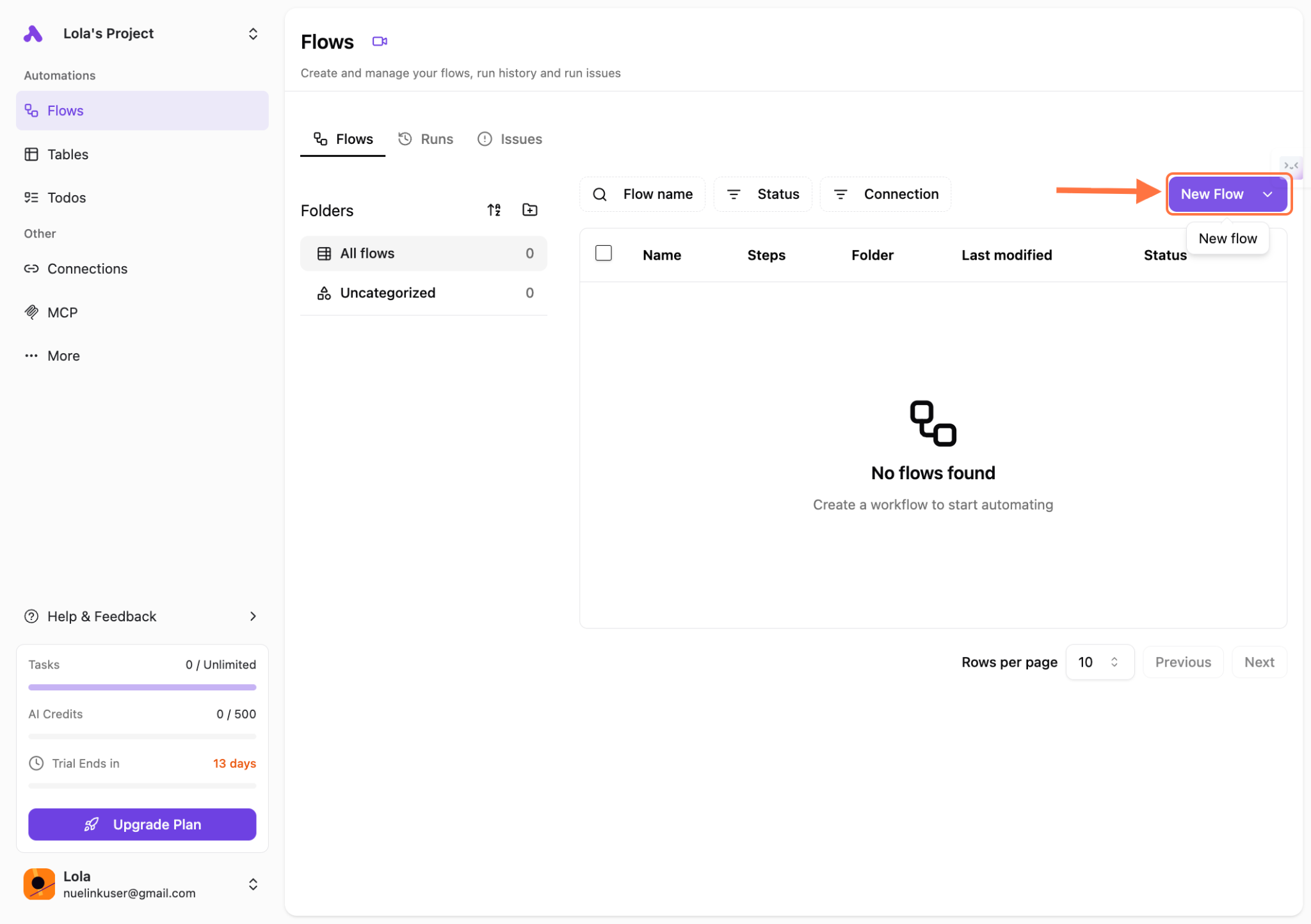Viewport: 1311px width, 924px height.
Task: Click the Upgrade Plan button
Action: (142, 824)
